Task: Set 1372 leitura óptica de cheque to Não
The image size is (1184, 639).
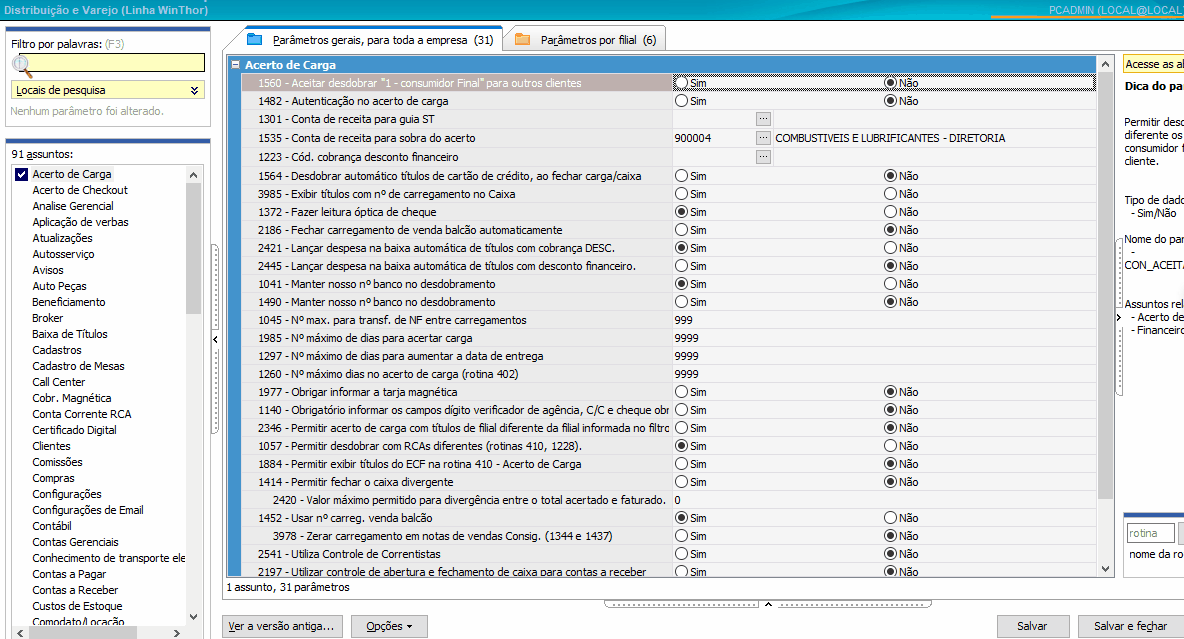Action: pos(890,211)
